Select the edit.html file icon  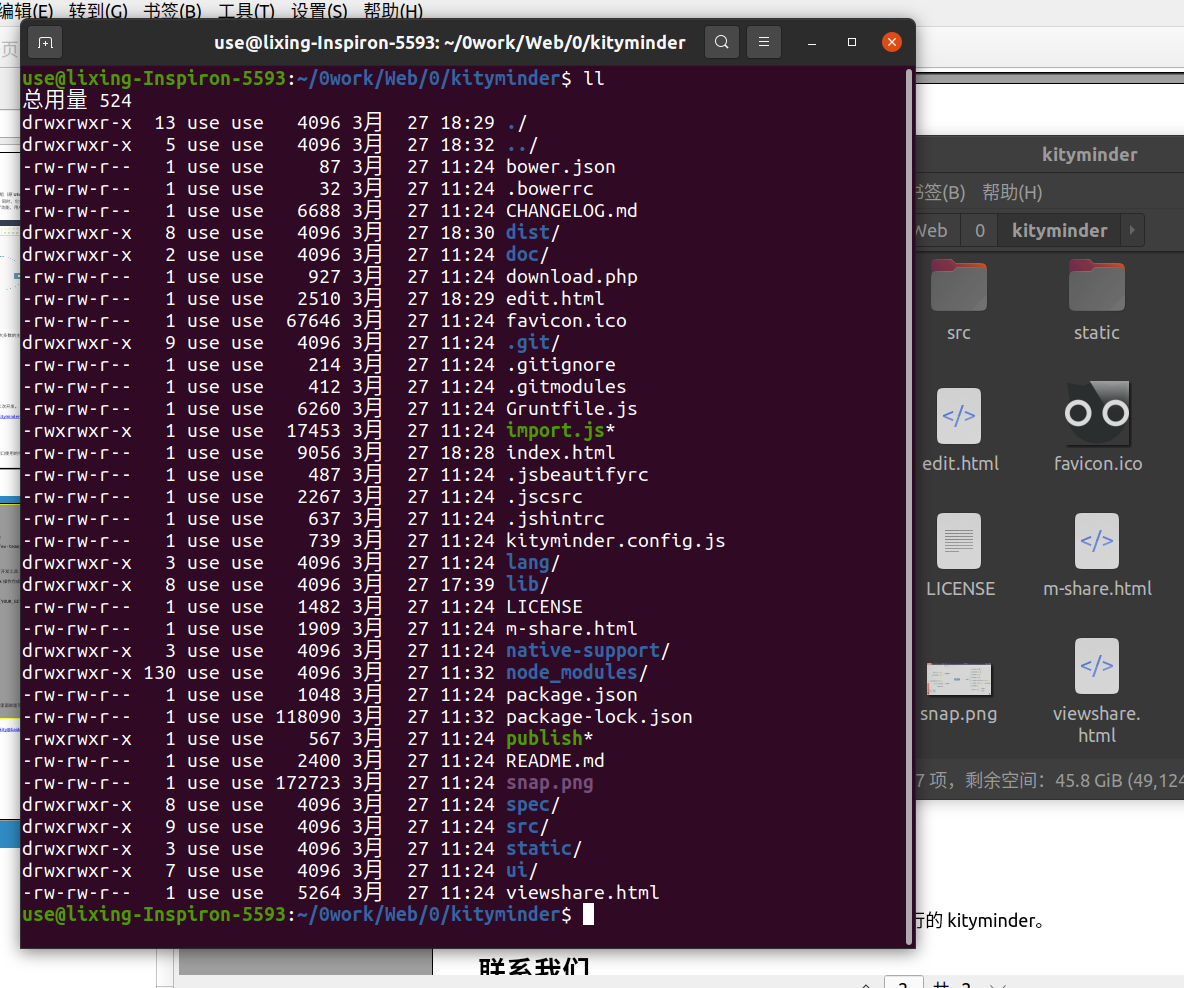point(958,416)
